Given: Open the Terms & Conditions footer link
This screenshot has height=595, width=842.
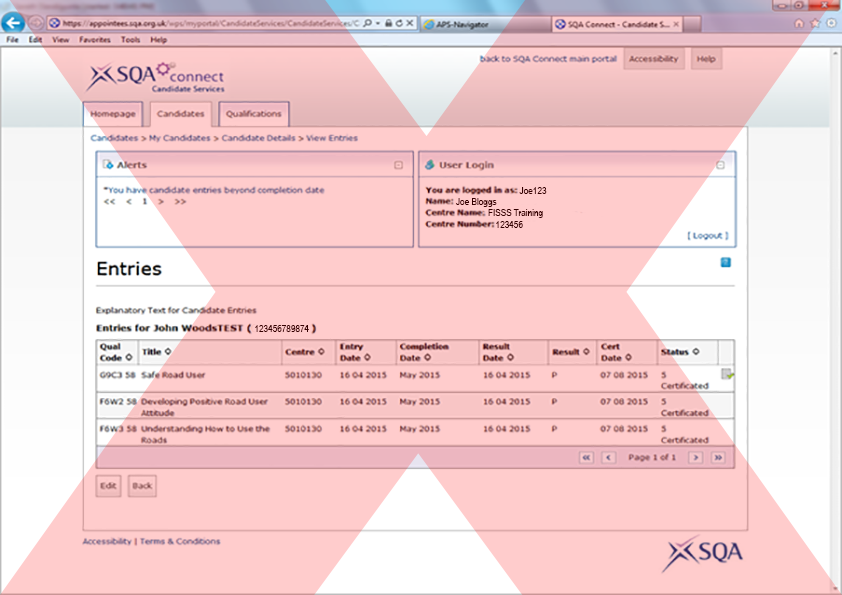Looking at the screenshot, I should pos(180,541).
